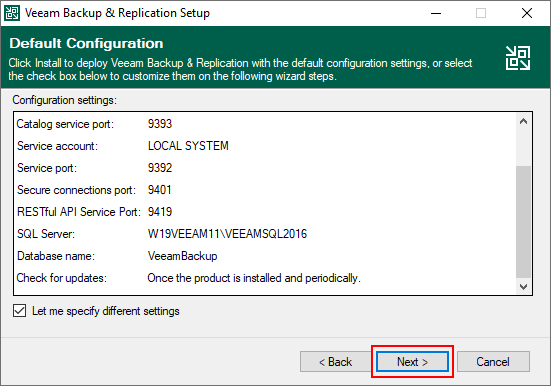Screen dimensions: 551x386
Task: Click the vertical scrollbar thumb in settings list
Action: (x=523, y=222)
